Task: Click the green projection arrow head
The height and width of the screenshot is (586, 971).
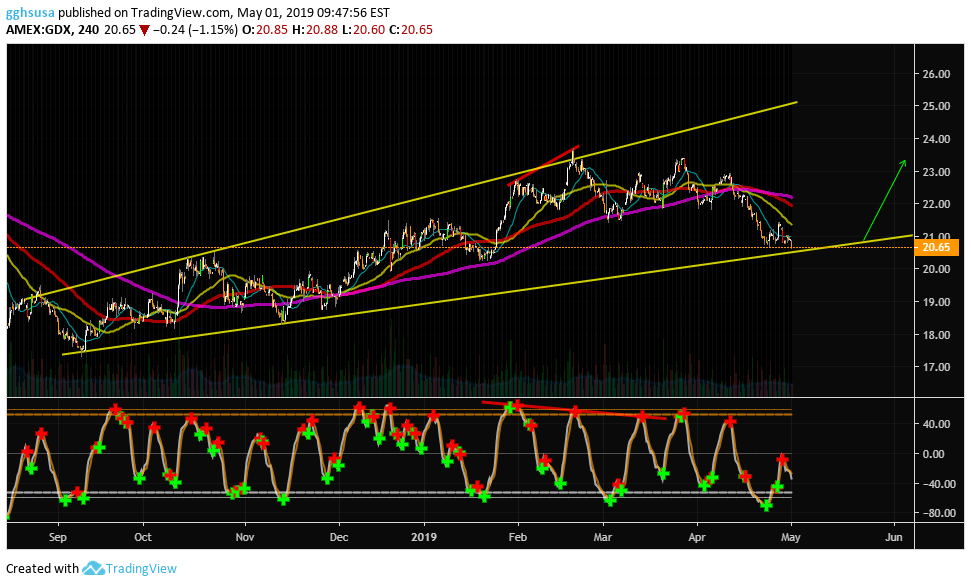Action: (903, 164)
